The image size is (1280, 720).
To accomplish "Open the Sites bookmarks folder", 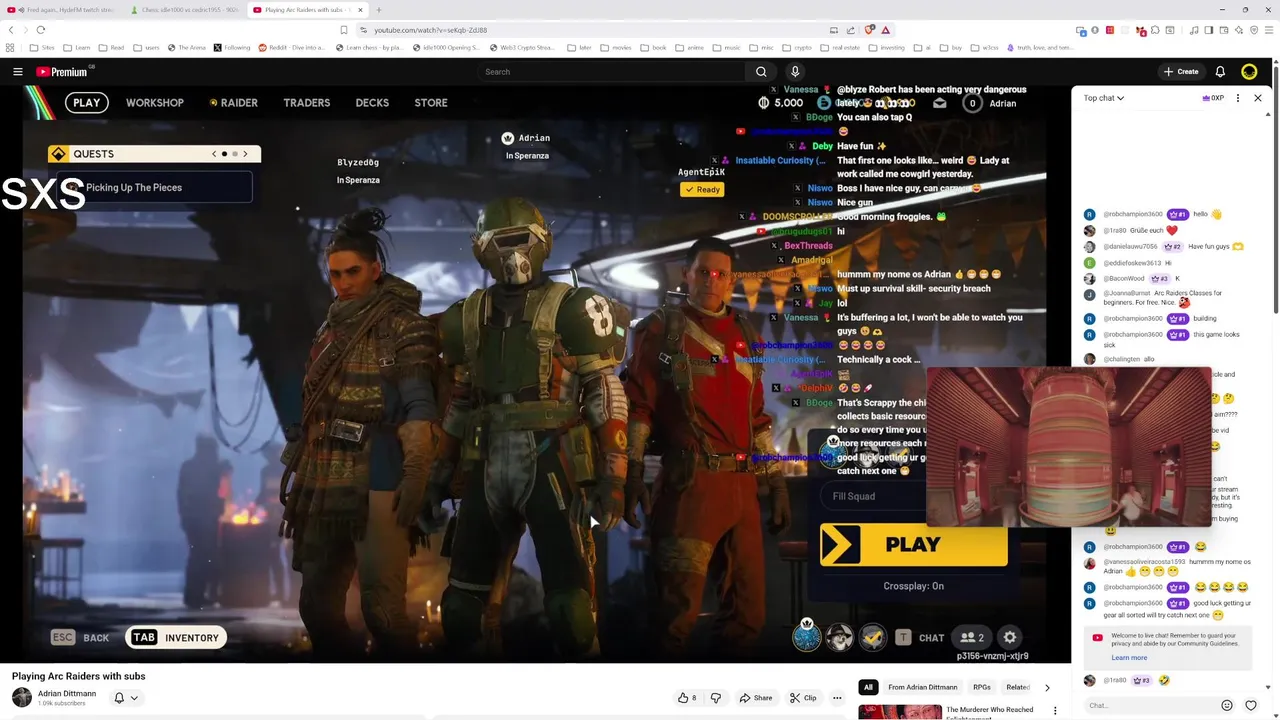I will (x=42, y=47).
